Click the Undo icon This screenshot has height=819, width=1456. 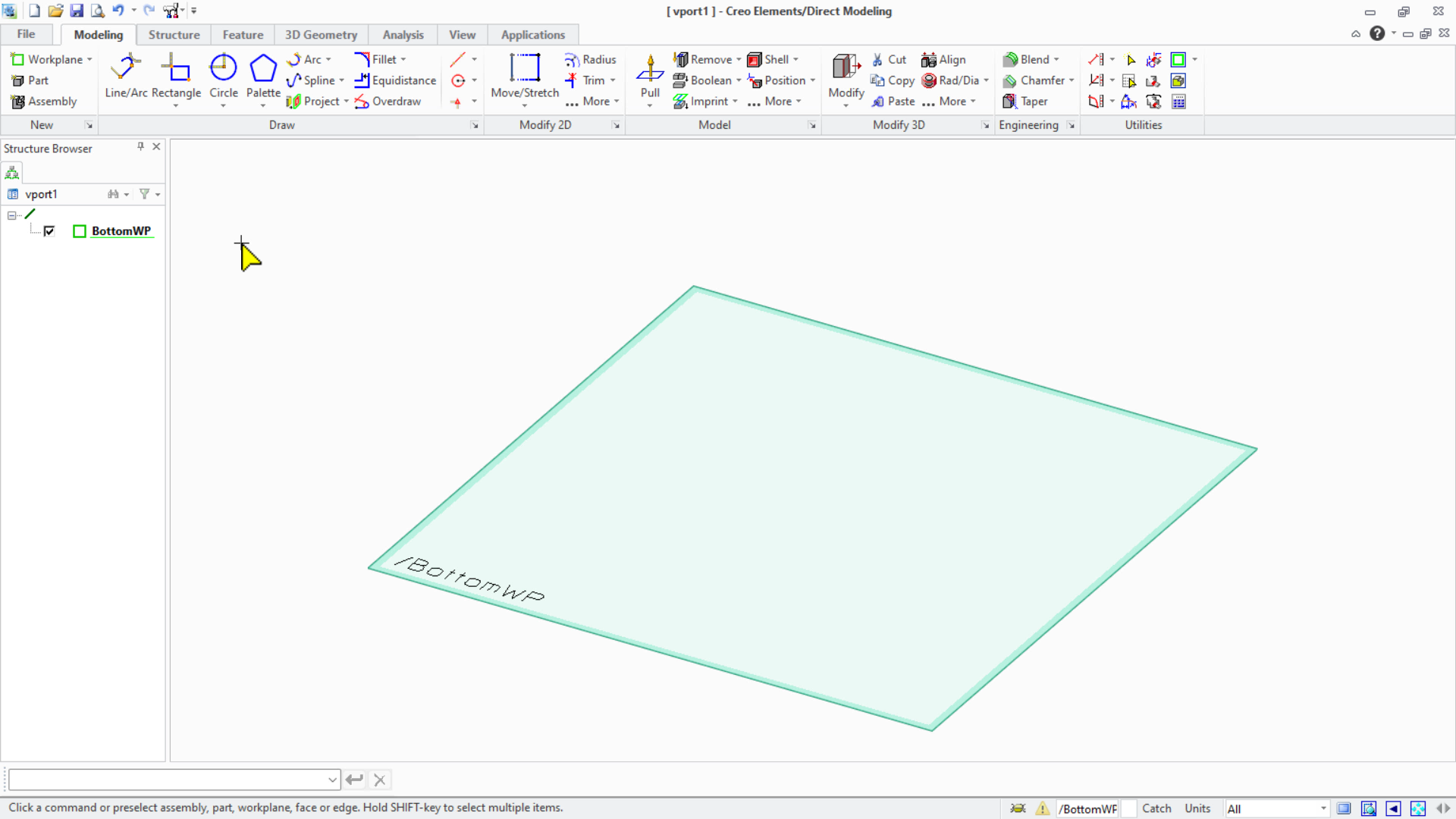coord(118,11)
